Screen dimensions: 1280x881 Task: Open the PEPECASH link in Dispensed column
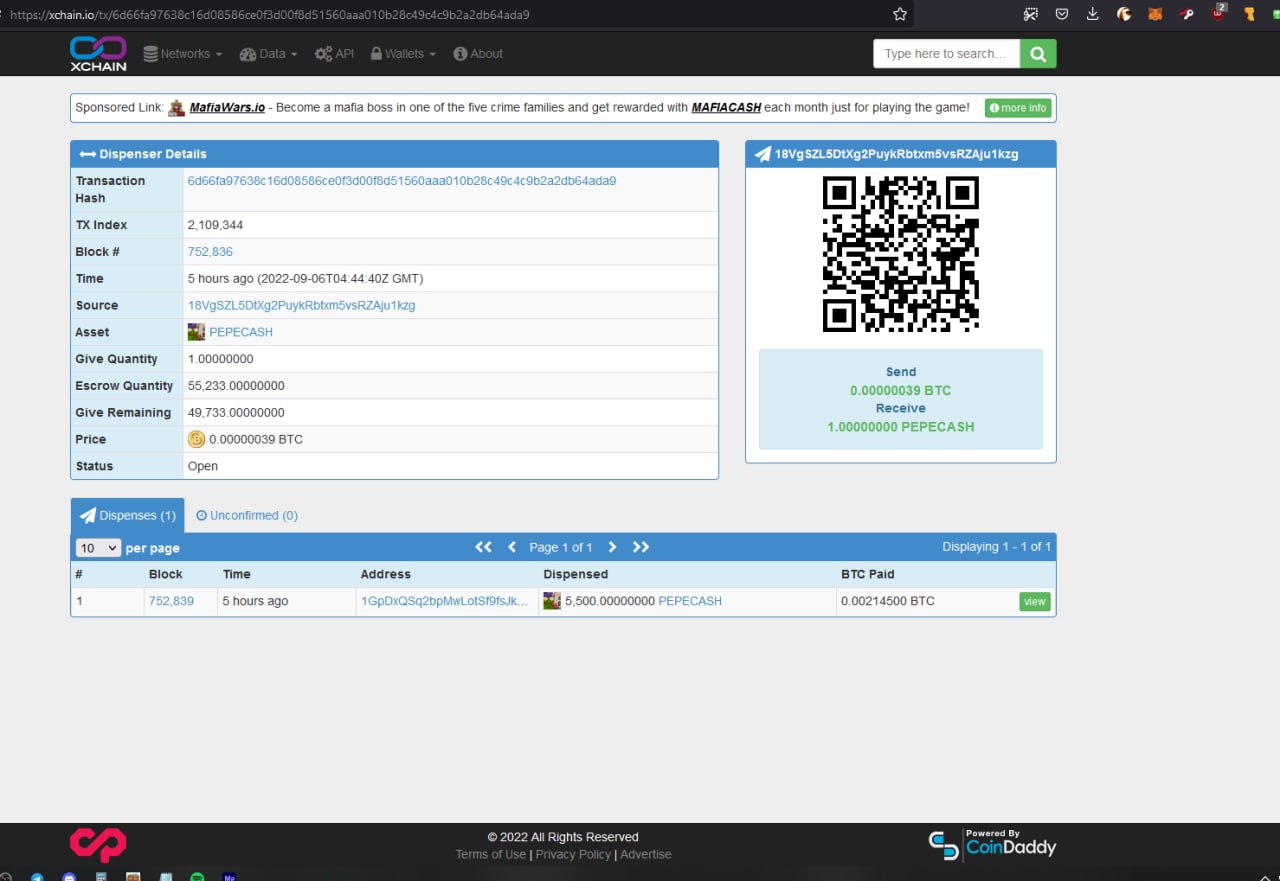click(690, 601)
